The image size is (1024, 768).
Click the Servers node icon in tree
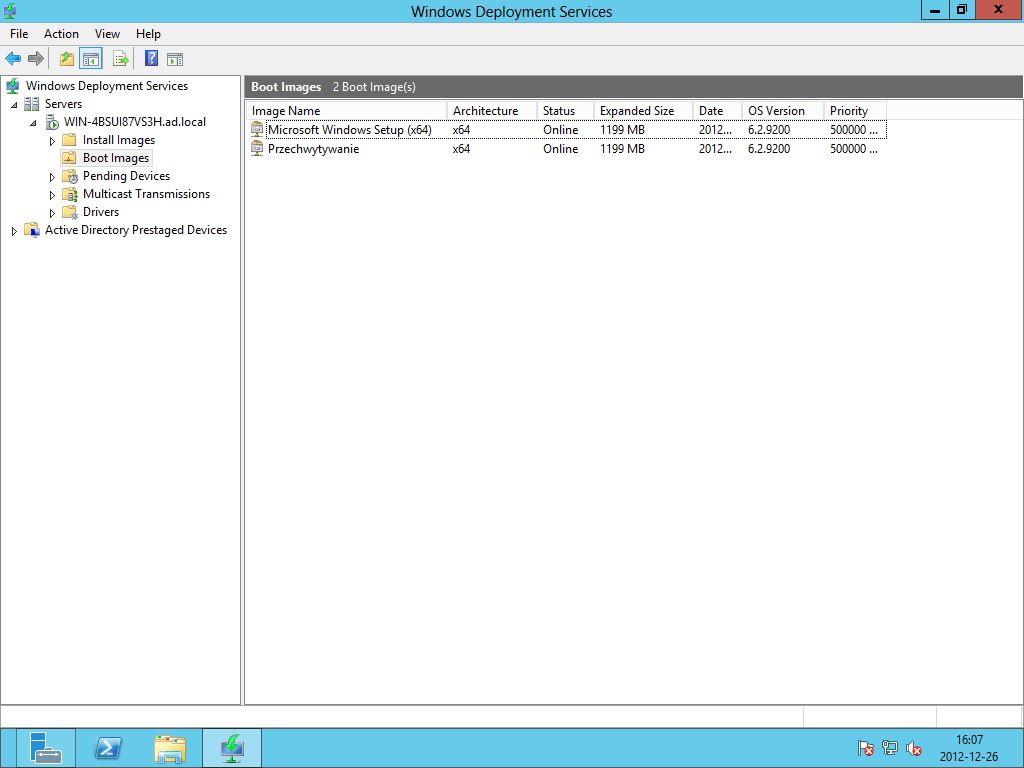coord(31,104)
